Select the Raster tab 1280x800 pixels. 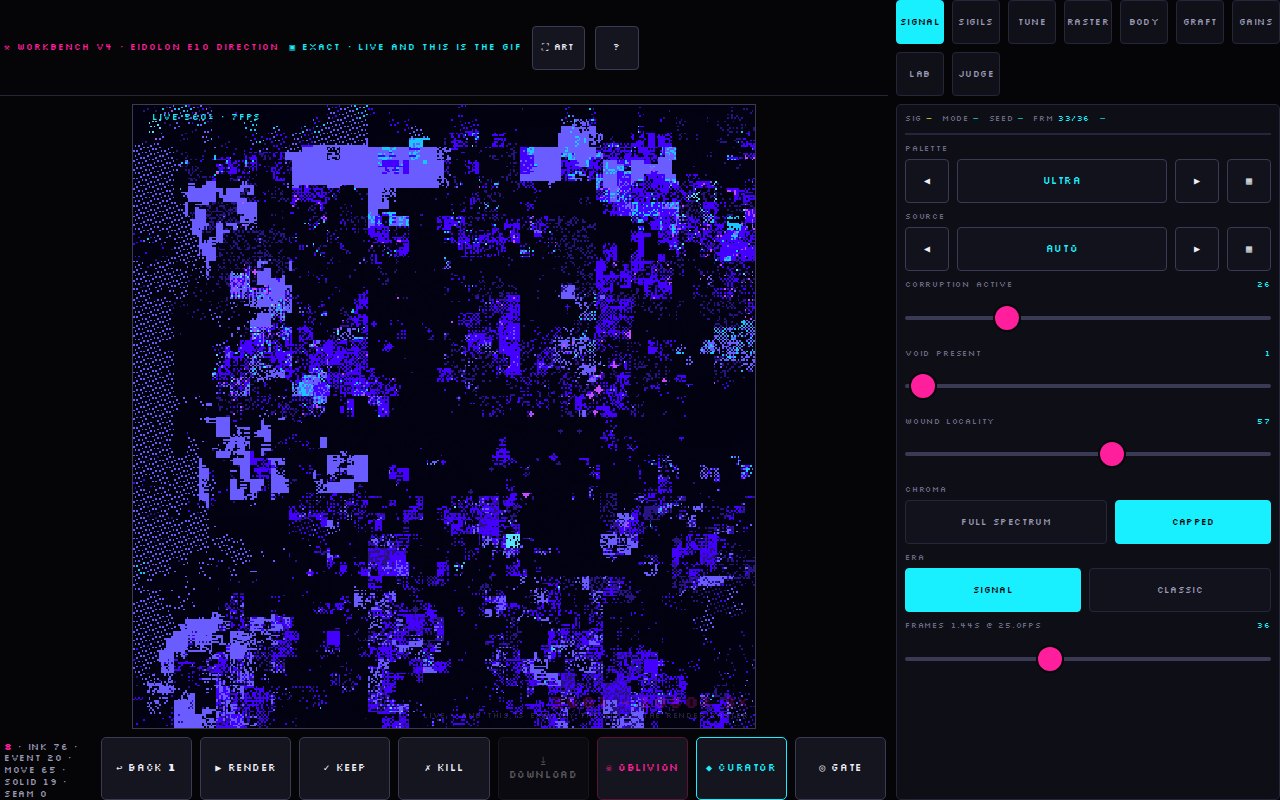tap(1088, 22)
